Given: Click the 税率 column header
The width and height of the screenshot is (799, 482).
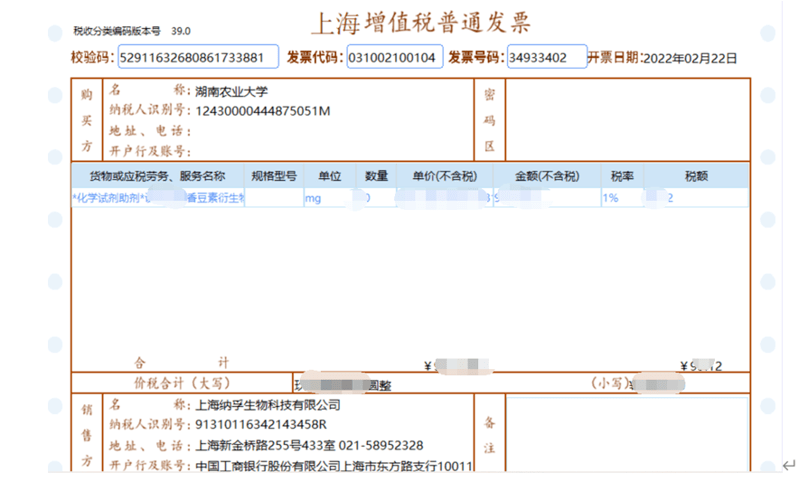Looking at the screenshot, I should 620,175.
